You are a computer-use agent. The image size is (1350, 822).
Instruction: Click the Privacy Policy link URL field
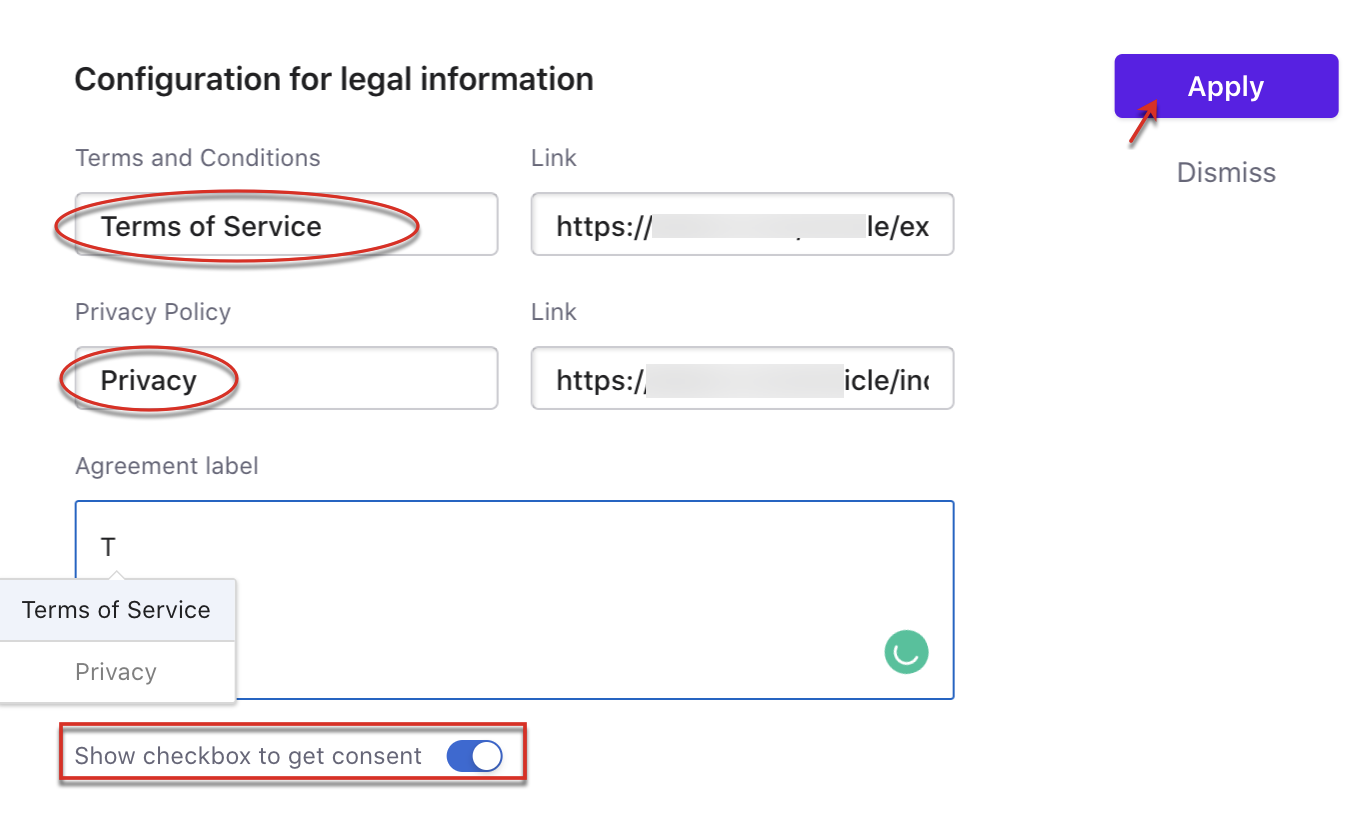[x=742, y=378]
